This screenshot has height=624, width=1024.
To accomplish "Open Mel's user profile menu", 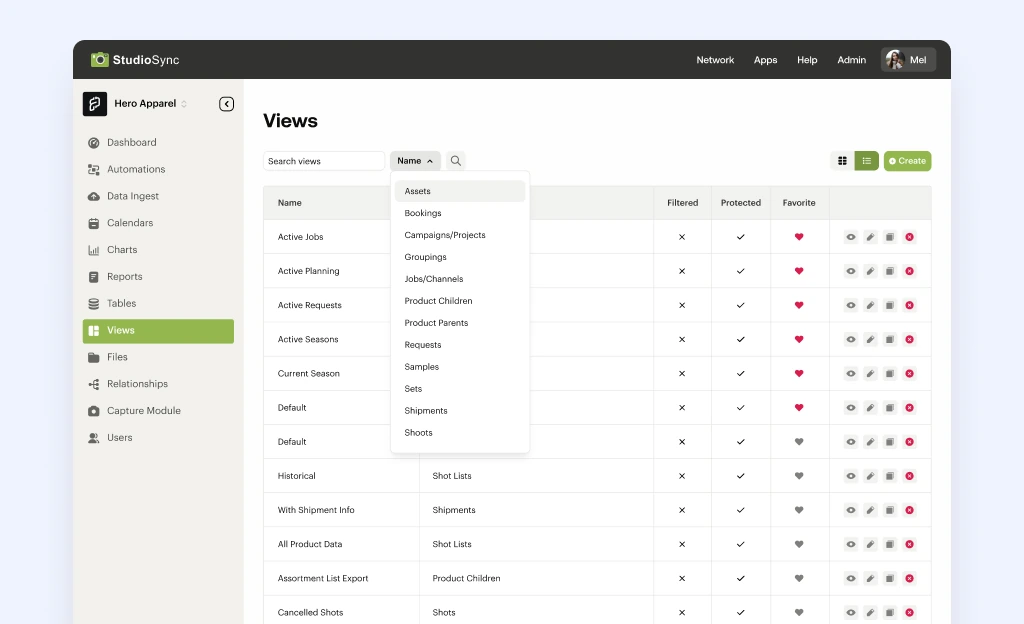I will (908, 59).
